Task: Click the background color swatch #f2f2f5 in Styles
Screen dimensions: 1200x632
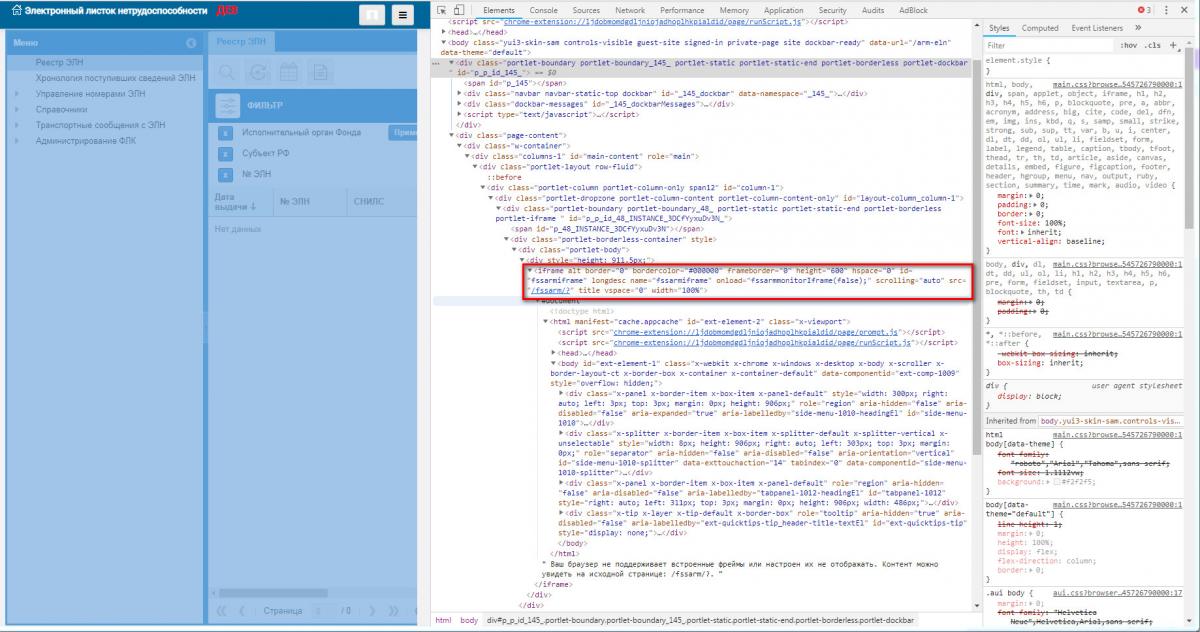Action: [x=1058, y=482]
